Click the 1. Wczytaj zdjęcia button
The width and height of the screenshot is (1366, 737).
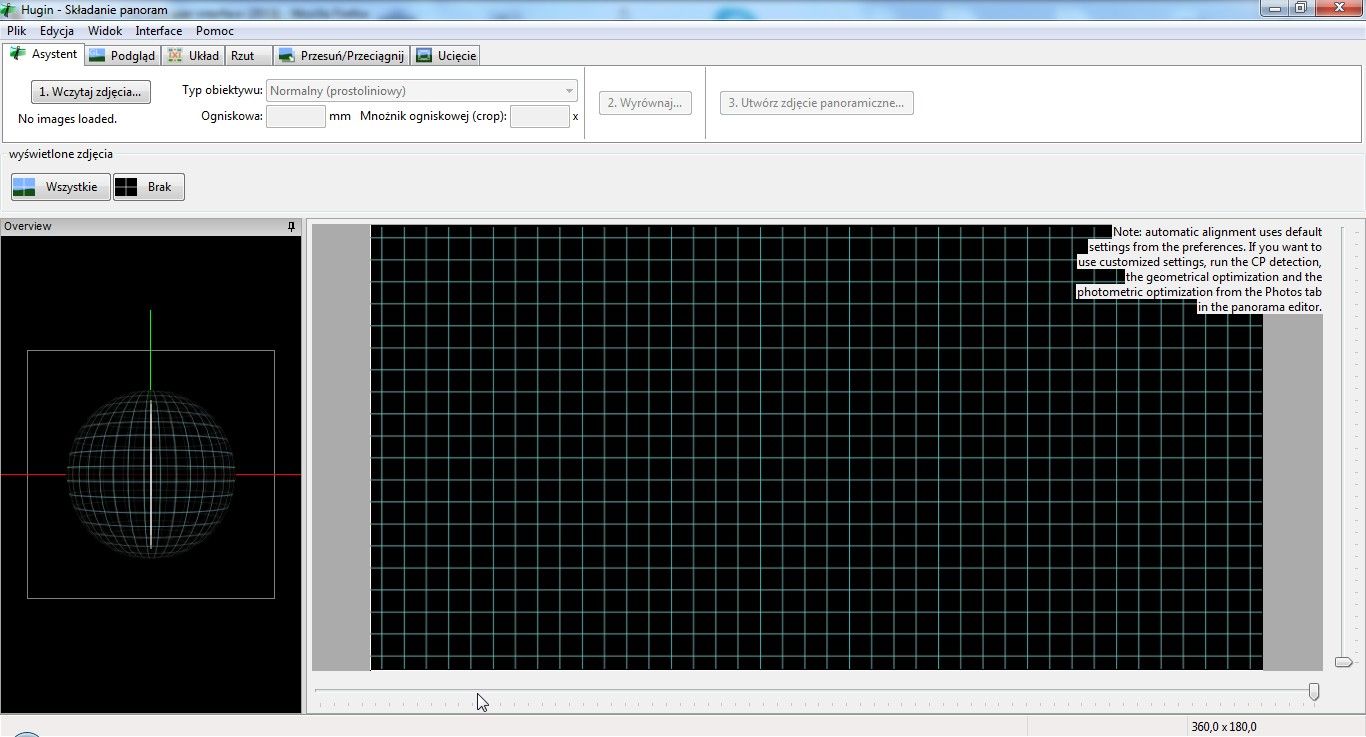coord(90,92)
